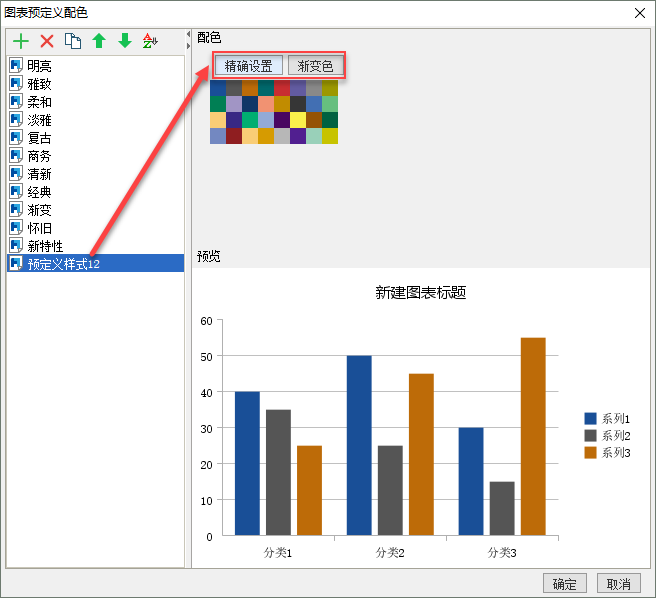Viewport: 656px width, 598px height.
Task: Select the 复古 color scheme
Action: tap(95, 138)
